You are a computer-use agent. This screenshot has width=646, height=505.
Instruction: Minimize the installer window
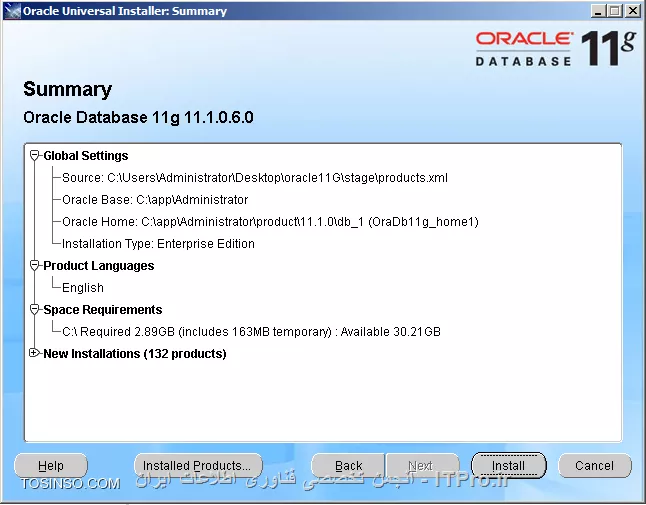click(x=598, y=11)
